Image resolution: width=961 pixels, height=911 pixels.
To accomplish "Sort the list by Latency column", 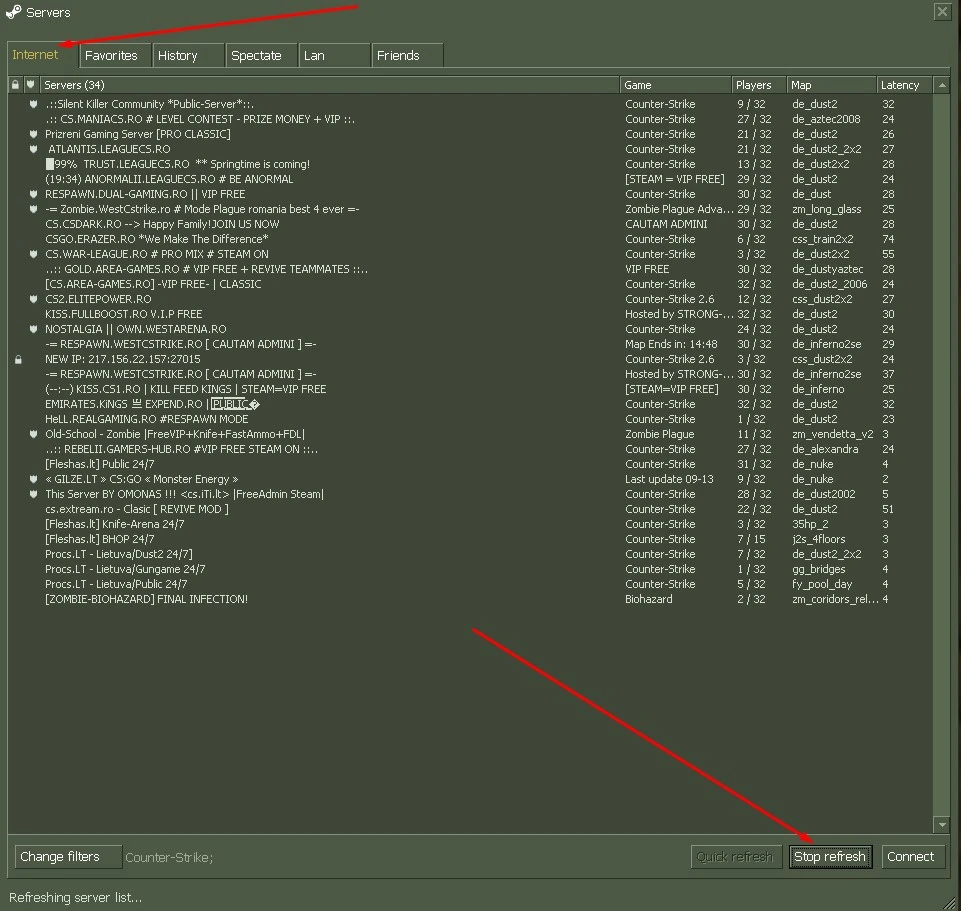I will [904, 85].
